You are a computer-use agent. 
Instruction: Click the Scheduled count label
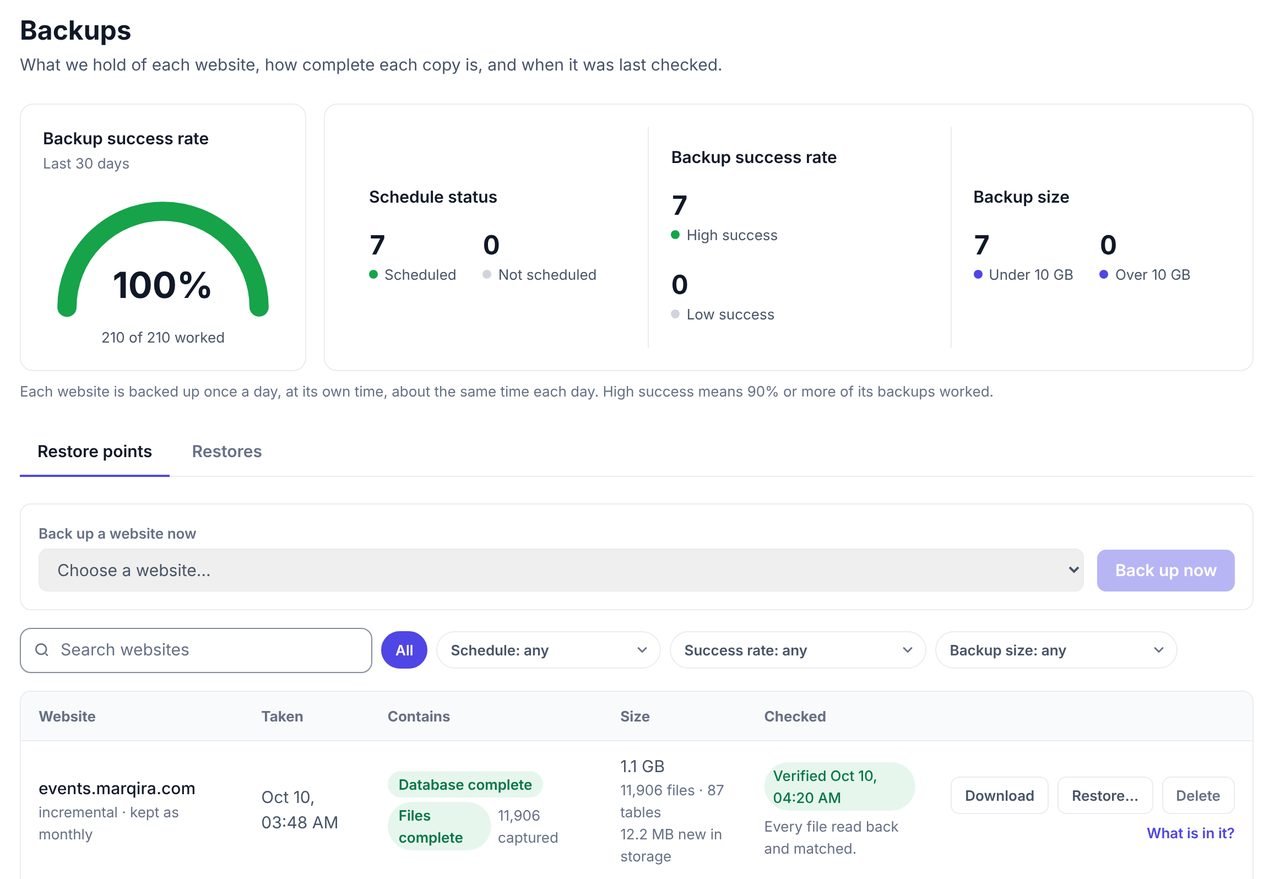click(x=420, y=275)
